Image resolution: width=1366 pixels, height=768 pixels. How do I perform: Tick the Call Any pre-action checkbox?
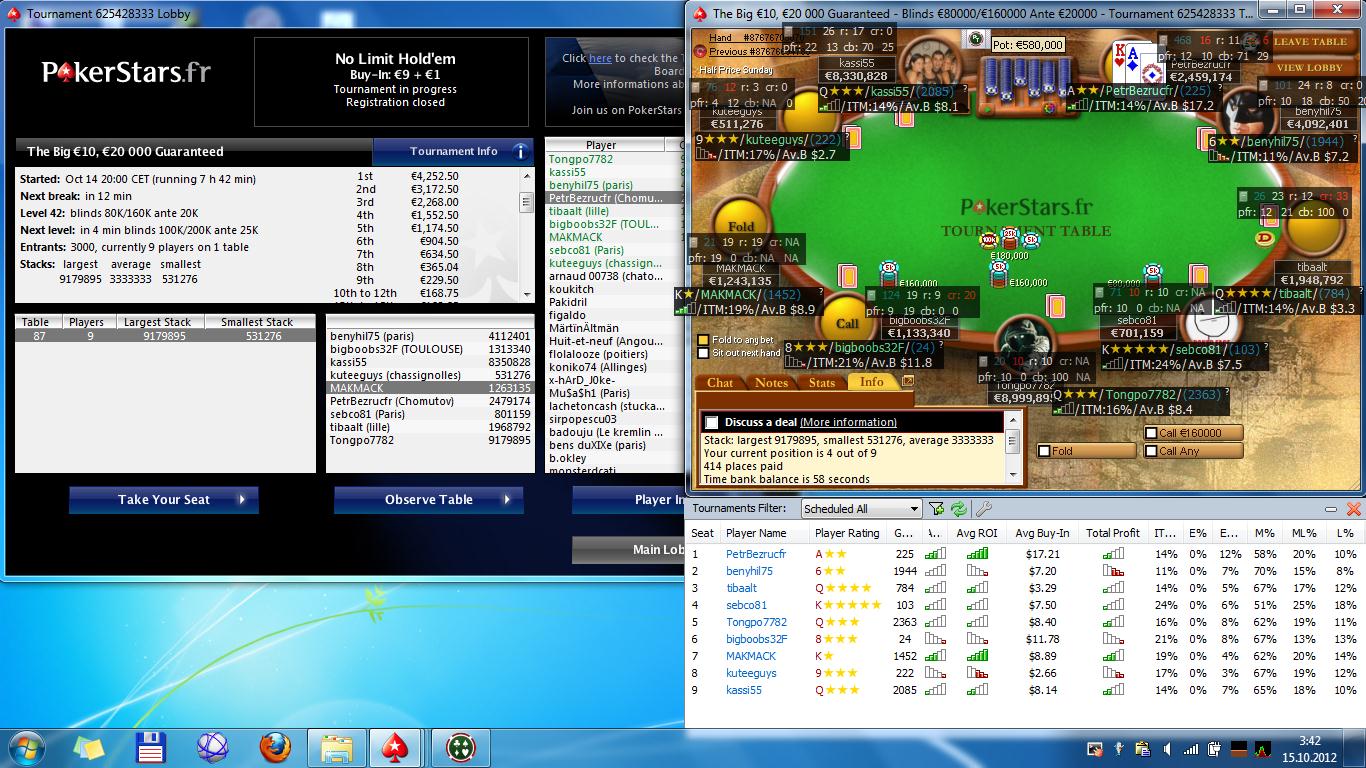(1151, 451)
